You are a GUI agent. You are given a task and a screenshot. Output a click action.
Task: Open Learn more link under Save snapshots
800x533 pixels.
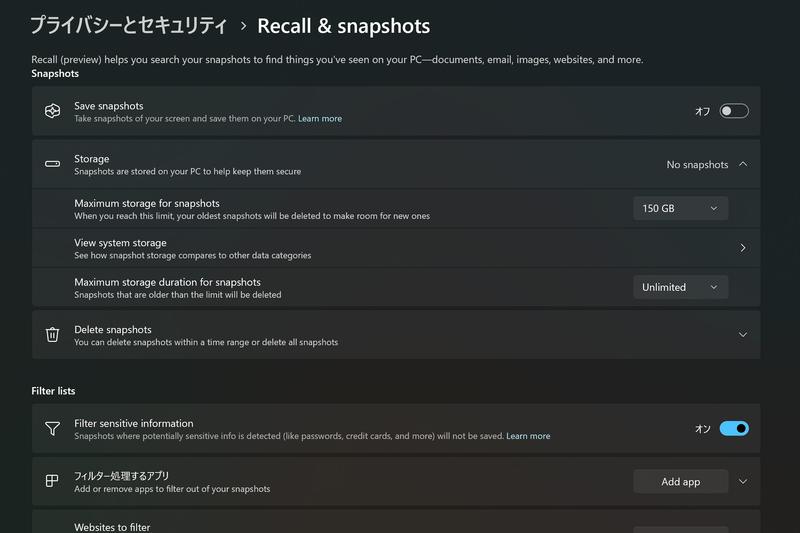point(320,118)
